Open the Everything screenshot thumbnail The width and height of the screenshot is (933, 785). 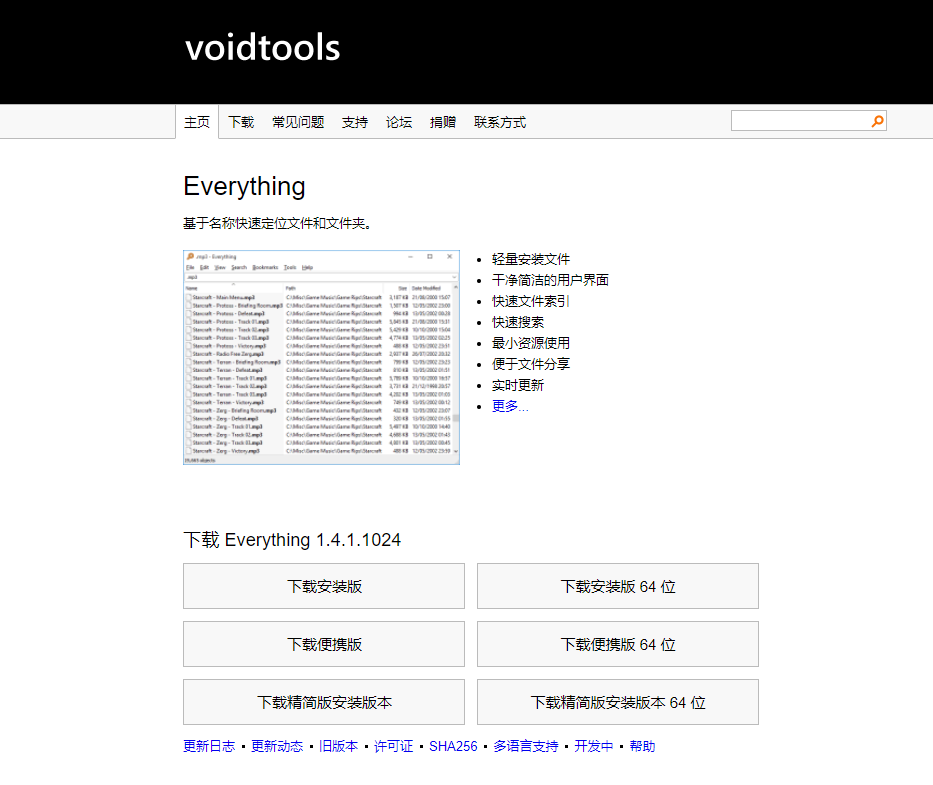321,357
